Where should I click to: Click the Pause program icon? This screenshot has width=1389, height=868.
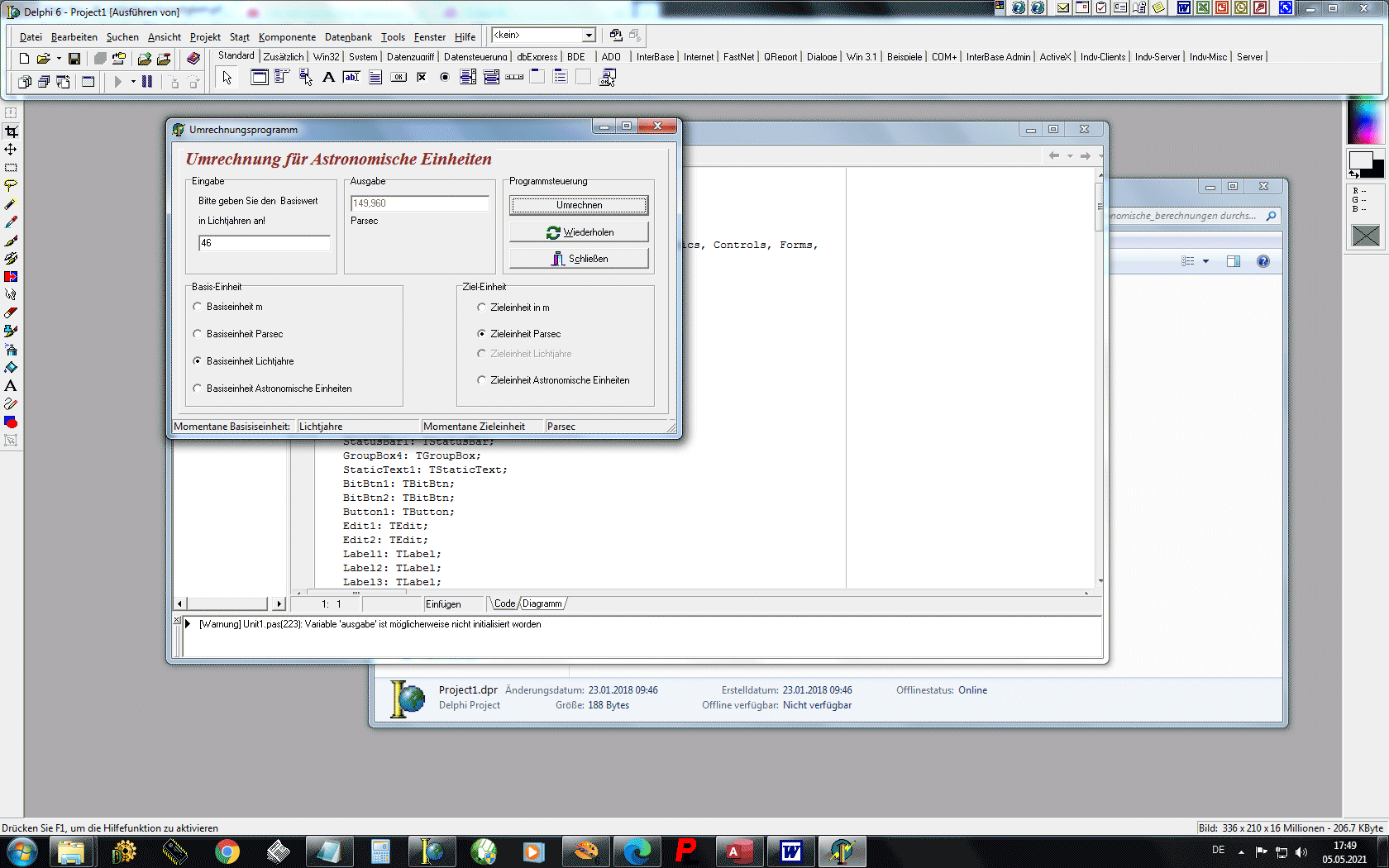[147, 82]
